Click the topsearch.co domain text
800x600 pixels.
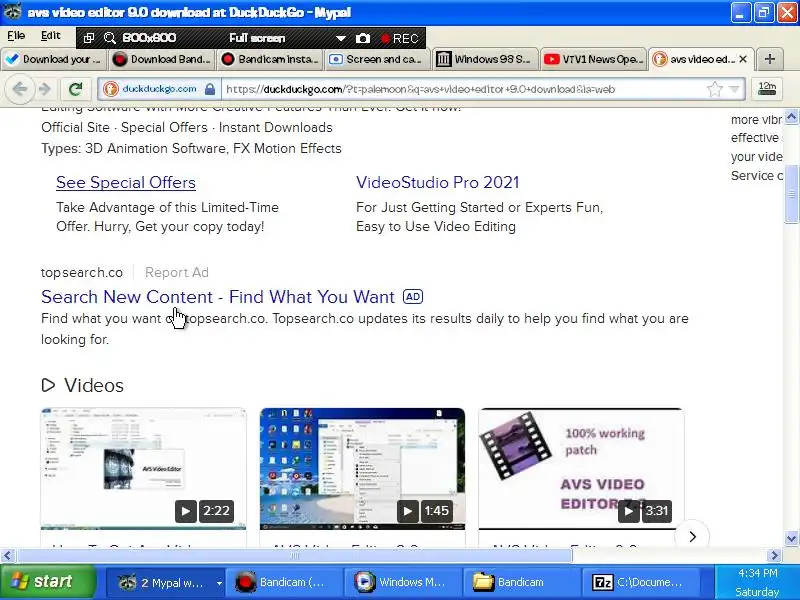82,272
